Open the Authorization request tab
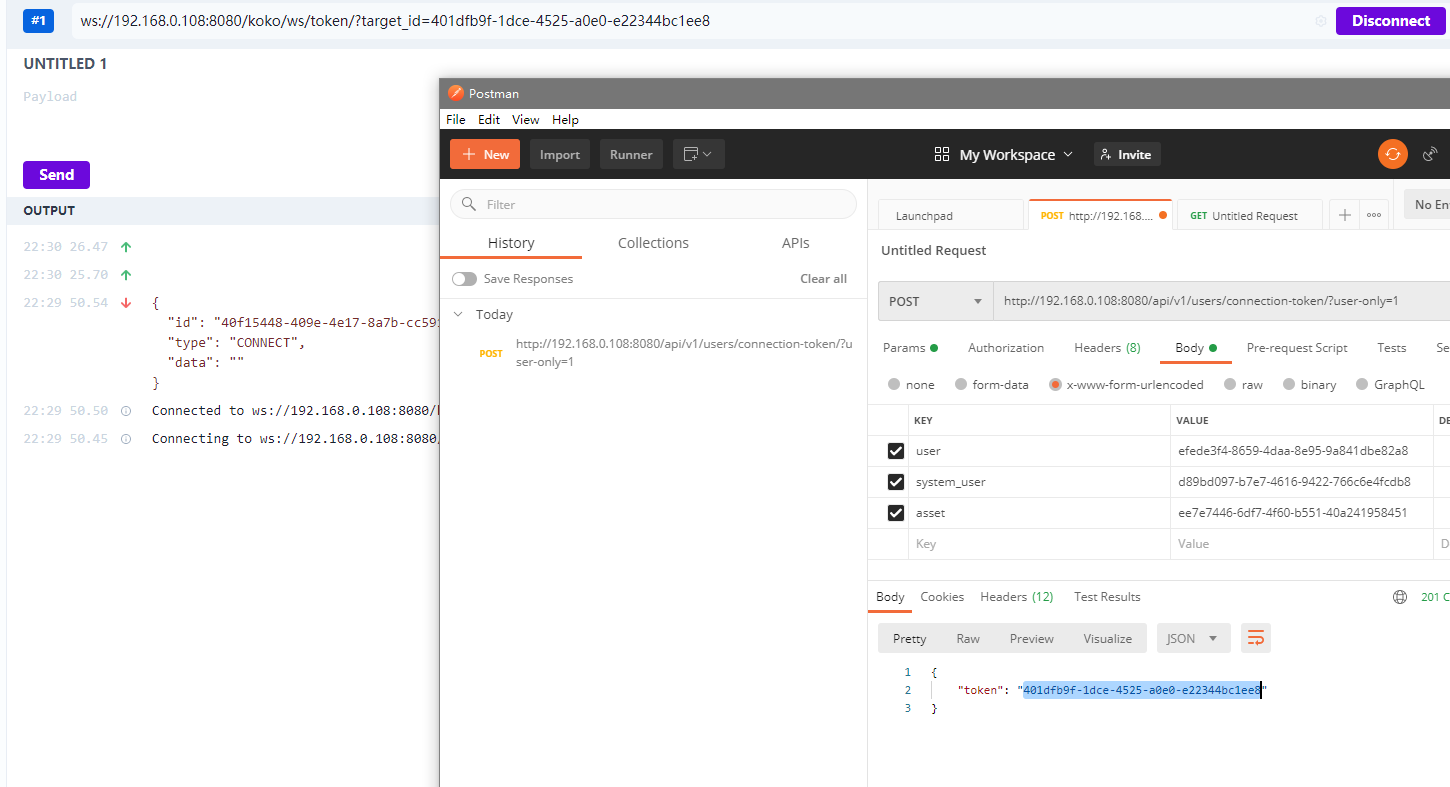 (x=1005, y=348)
